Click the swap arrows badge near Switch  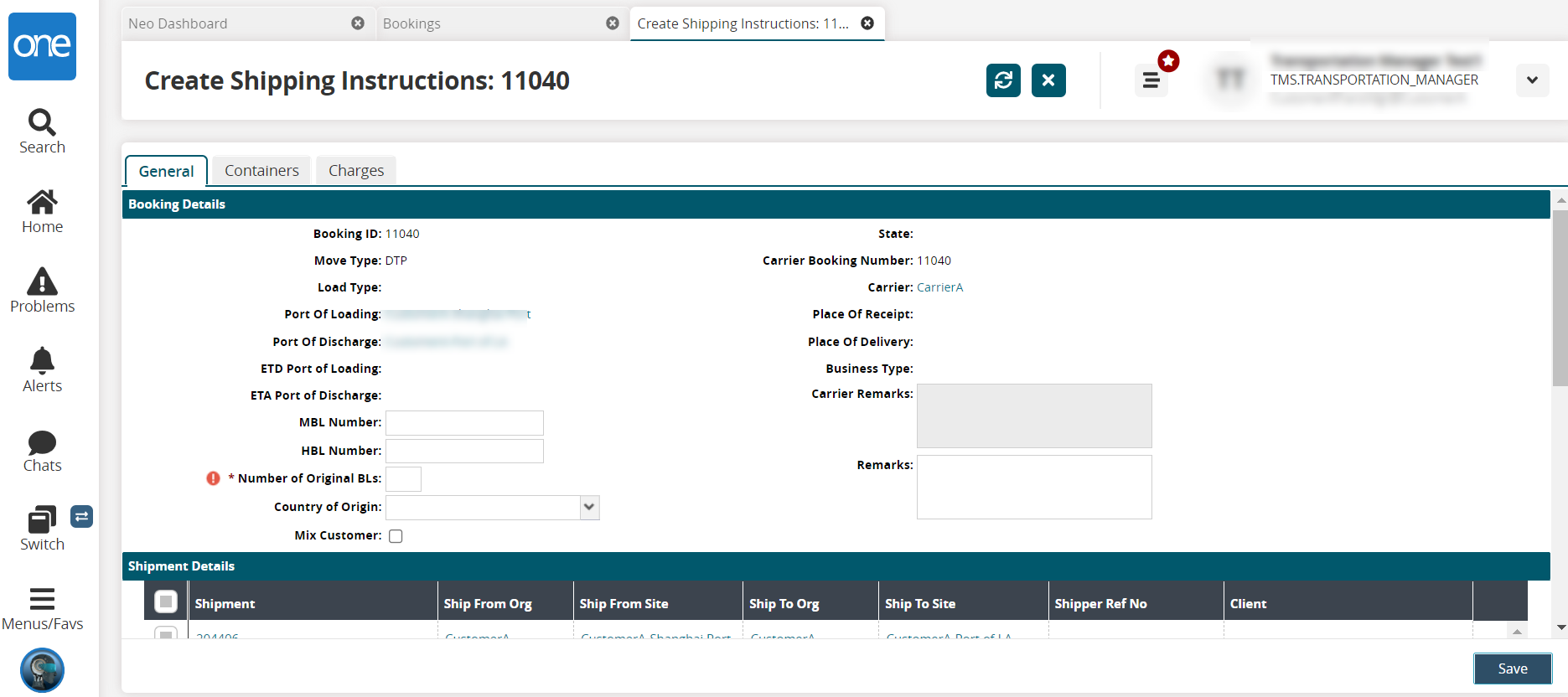tap(81, 517)
